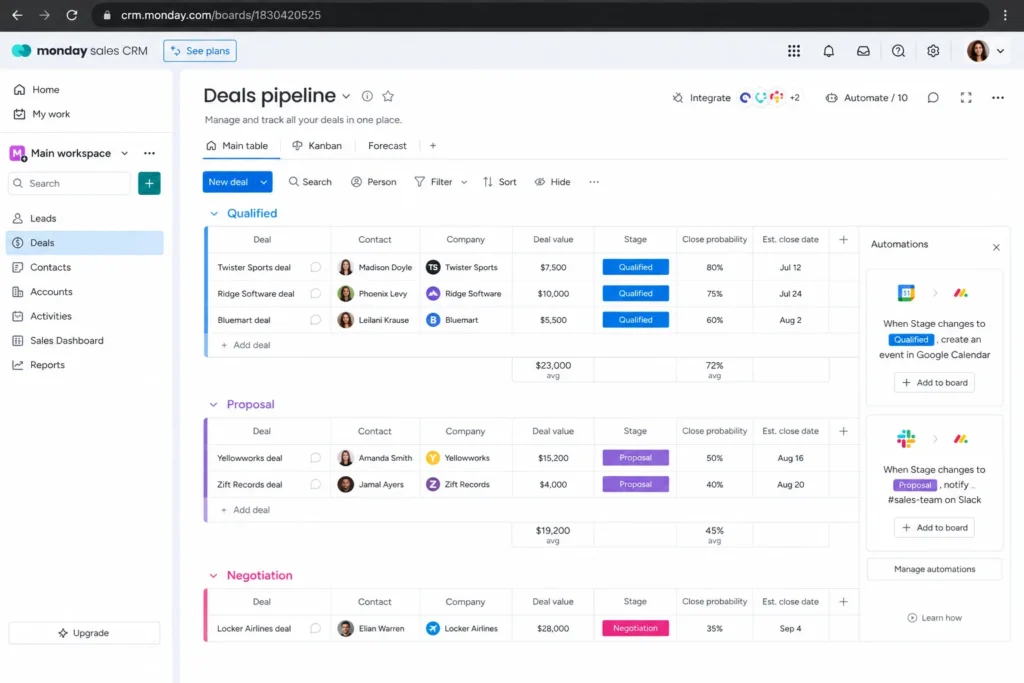Click the Upgrade button

(x=84, y=633)
